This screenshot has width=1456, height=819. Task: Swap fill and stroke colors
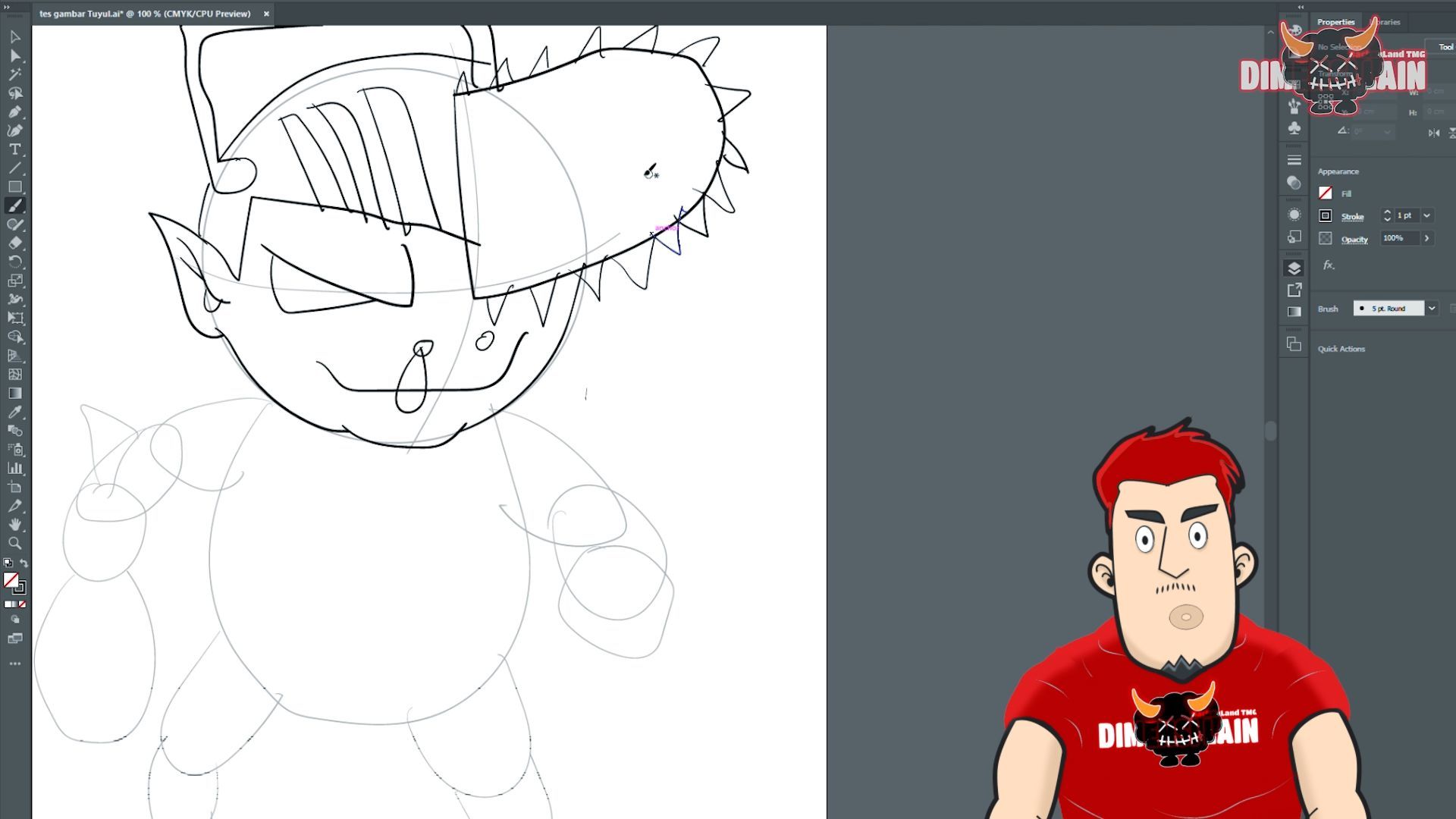24,563
